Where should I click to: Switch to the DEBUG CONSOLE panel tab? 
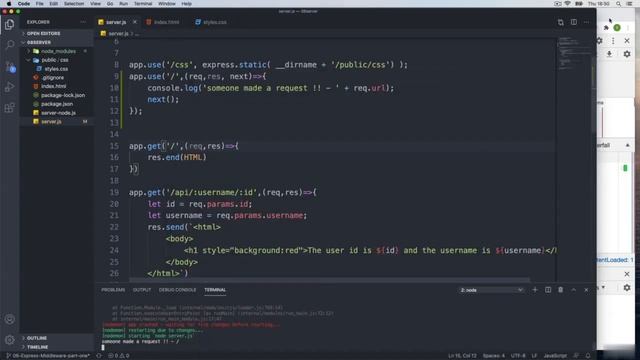pyautogui.click(x=178, y=290)
